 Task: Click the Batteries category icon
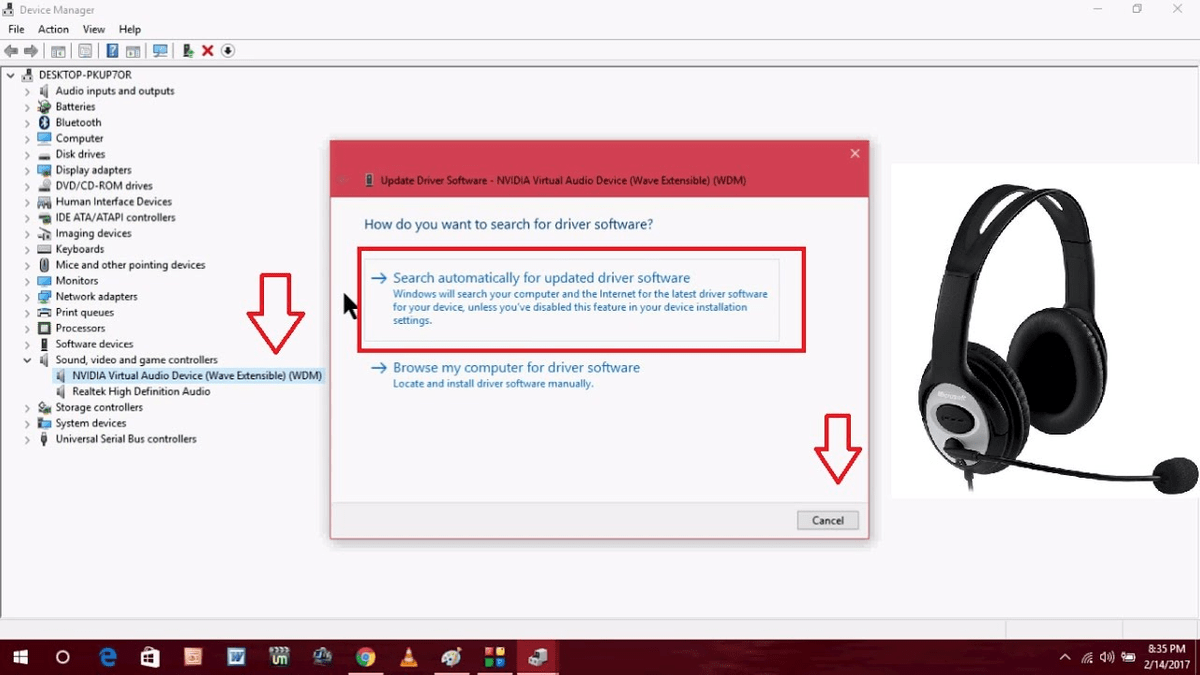44,107
